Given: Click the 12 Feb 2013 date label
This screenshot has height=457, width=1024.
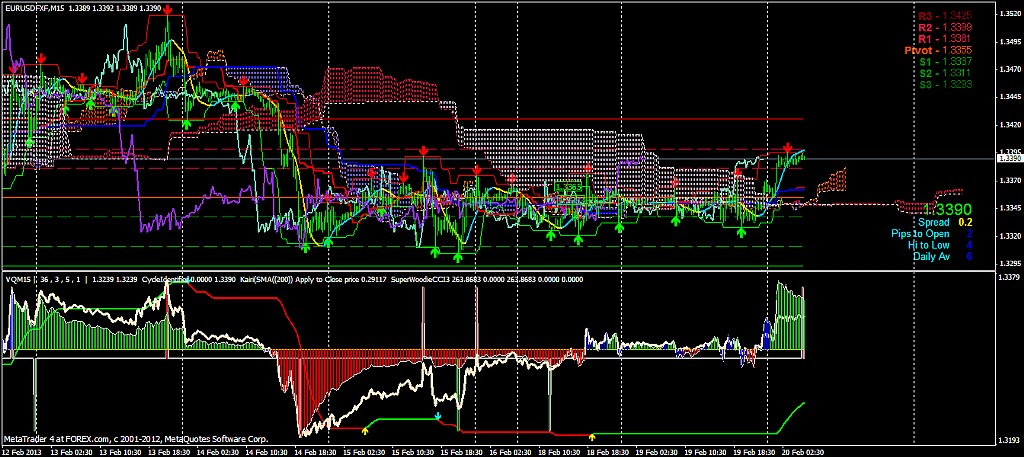Looking at the screenshot, I should (x=20, y=452).
